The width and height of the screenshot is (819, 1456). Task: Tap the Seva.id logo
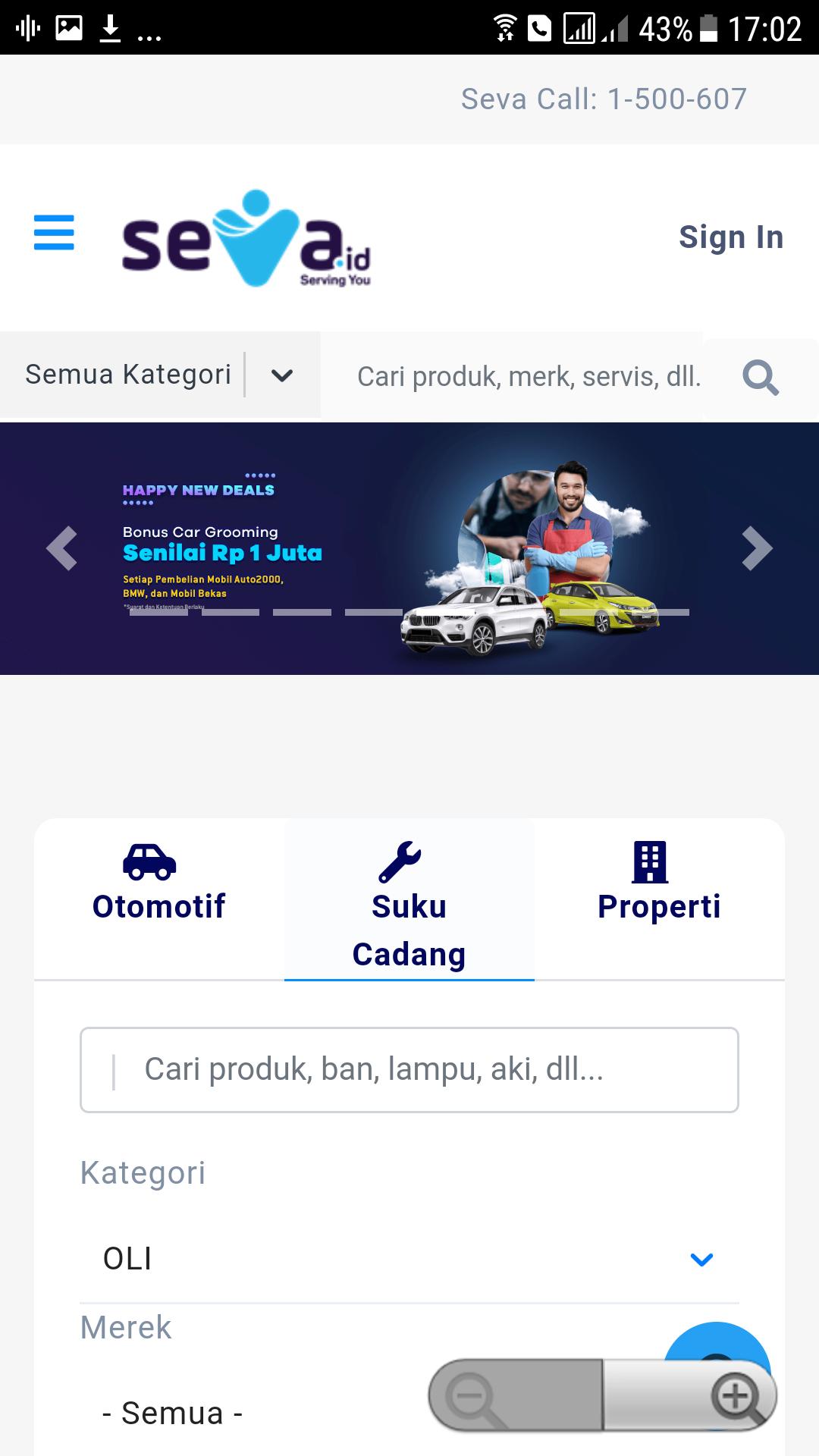(246, 238)
